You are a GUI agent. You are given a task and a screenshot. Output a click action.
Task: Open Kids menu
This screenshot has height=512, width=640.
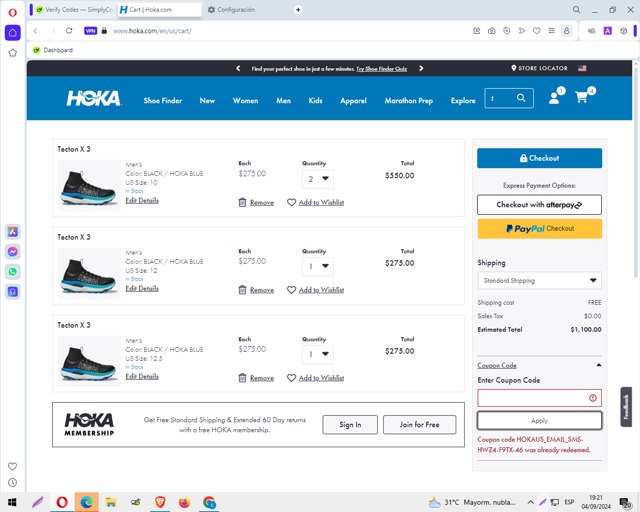coord(315,100)
